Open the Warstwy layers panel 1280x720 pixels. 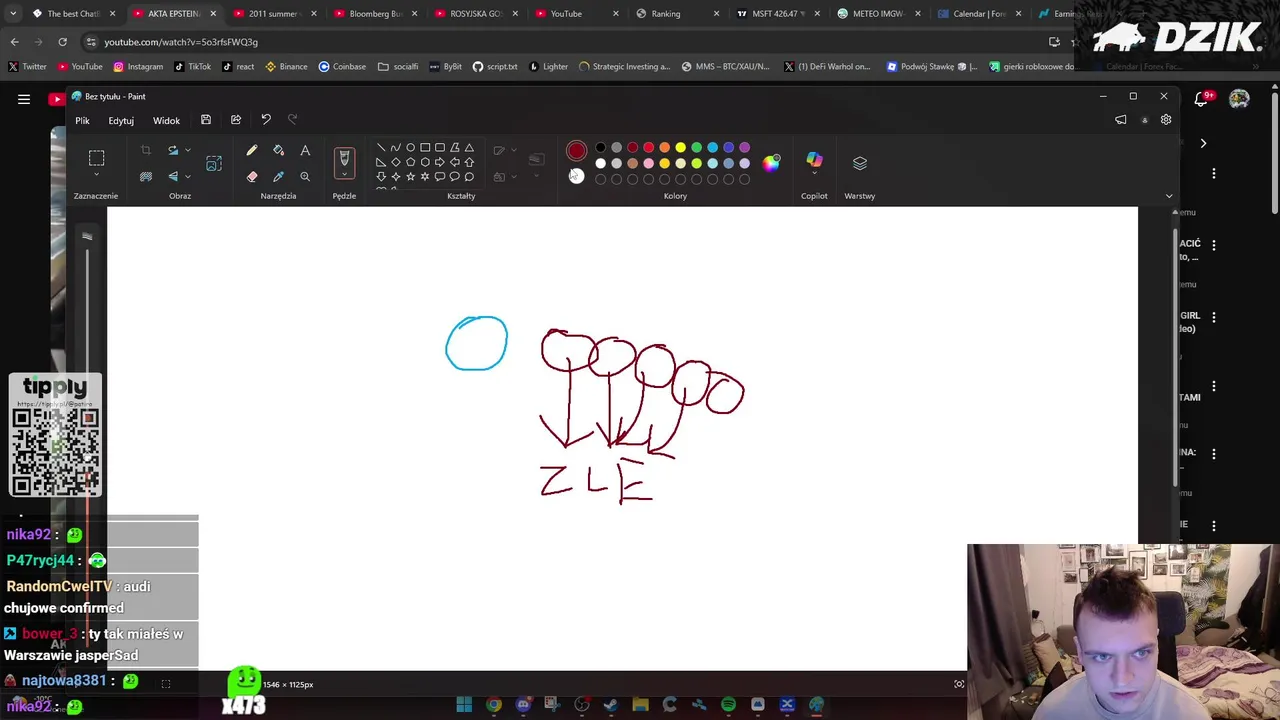click(860, 162)
